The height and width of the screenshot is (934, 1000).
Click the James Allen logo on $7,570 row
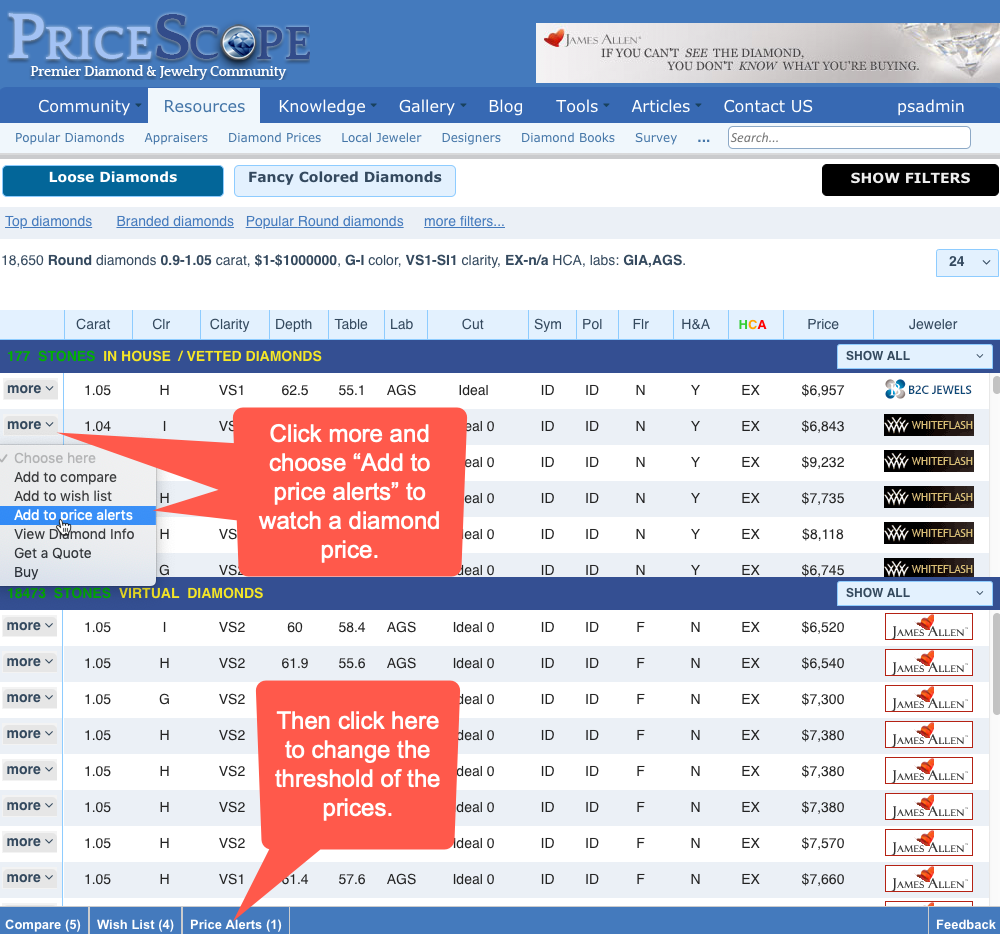click(x=929, y=843)
